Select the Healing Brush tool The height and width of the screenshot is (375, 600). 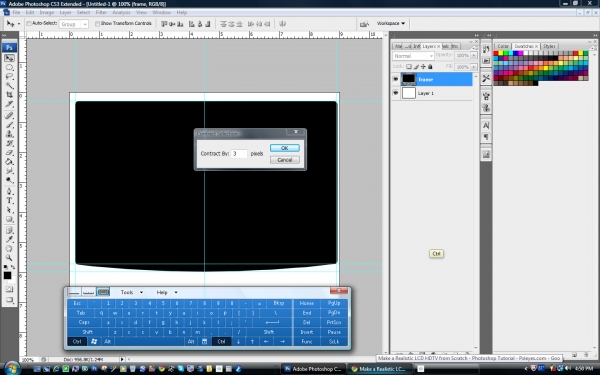coord(10,116)
